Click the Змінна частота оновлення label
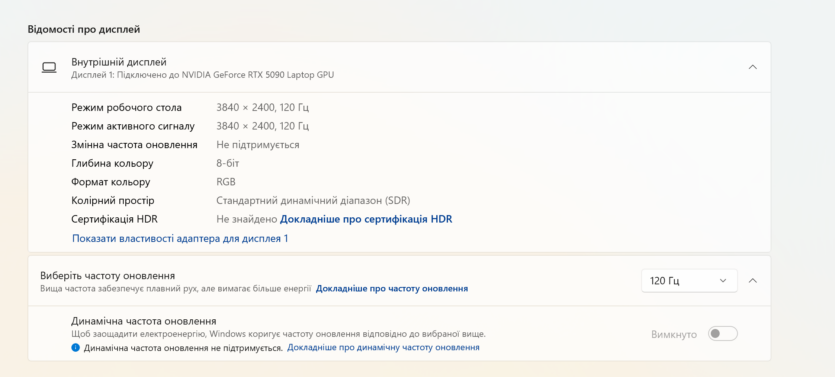Viewport: 835px width, 377px height. tap(134, 145)
